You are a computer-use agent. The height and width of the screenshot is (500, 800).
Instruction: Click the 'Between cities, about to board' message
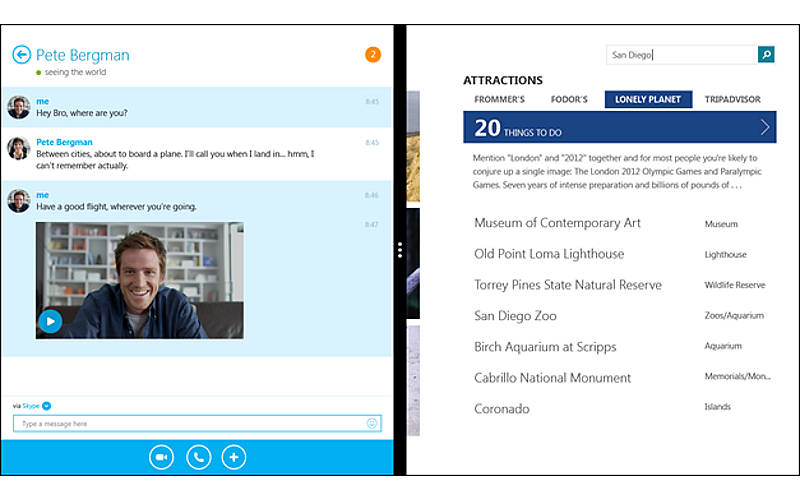(x=175, y=159)
